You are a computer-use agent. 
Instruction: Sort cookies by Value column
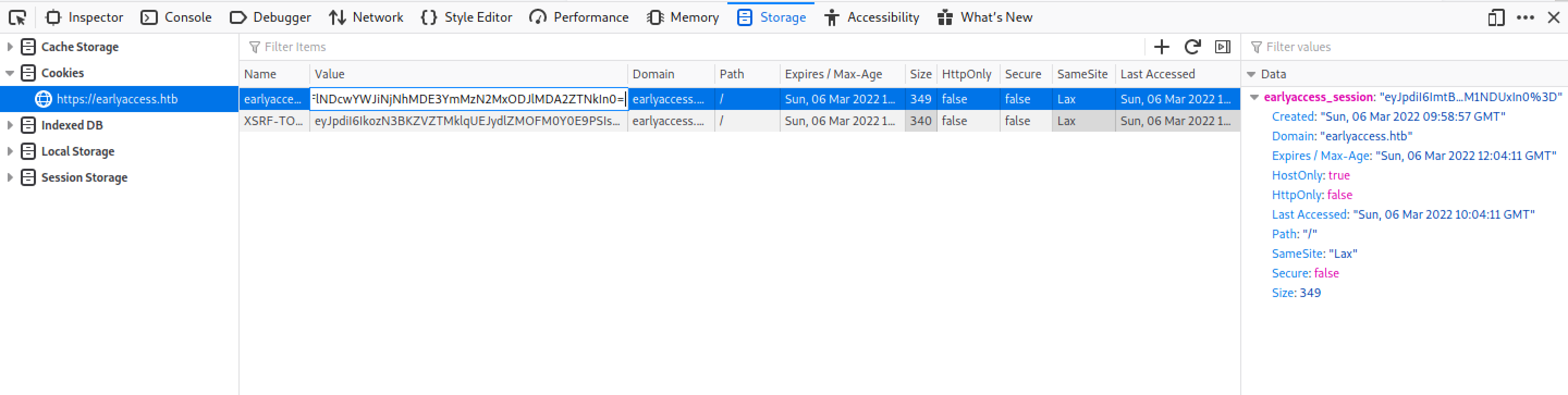pos(469,74)
